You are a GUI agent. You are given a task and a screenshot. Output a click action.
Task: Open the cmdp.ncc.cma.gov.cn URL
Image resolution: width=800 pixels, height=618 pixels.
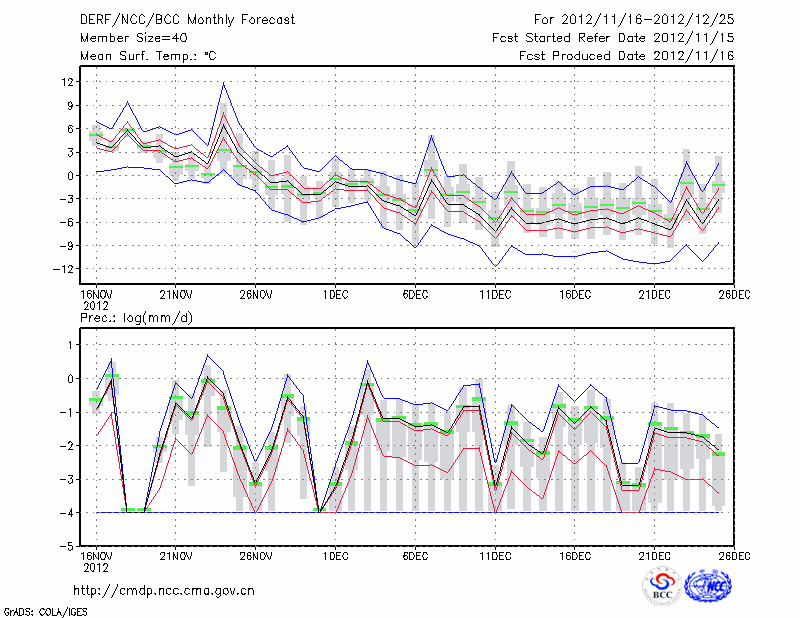tap(165, 591)
